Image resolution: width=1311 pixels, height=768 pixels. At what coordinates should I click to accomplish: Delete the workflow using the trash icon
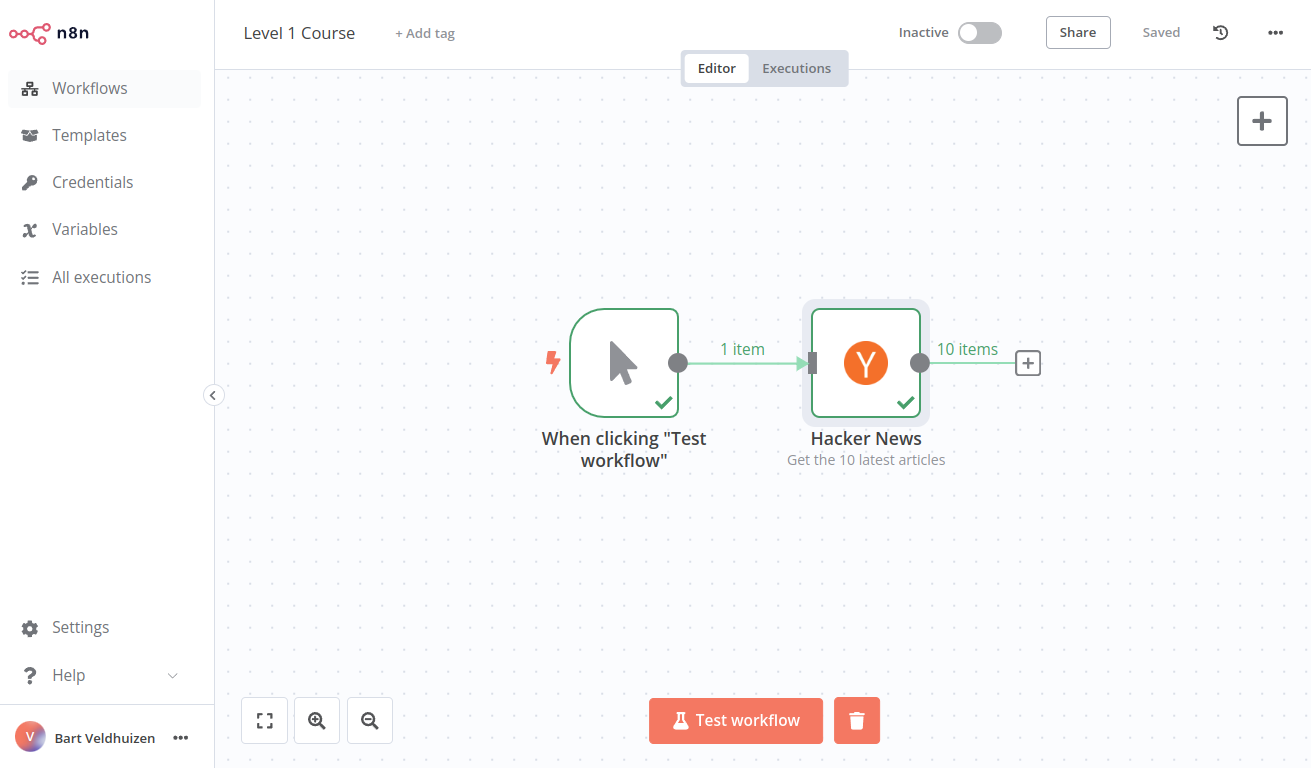(856, 720)
